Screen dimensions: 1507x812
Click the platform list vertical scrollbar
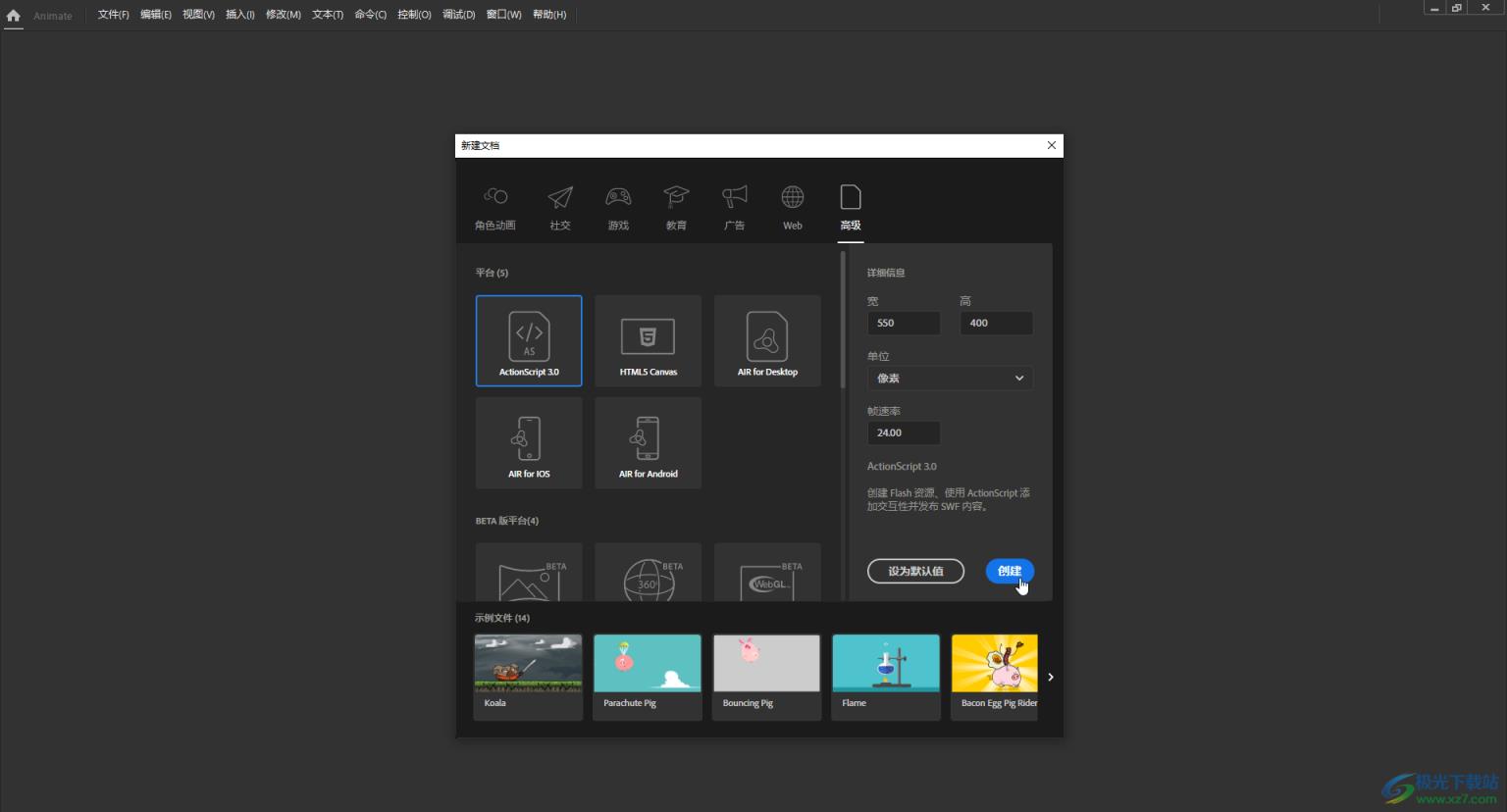(x=843, y=320)
